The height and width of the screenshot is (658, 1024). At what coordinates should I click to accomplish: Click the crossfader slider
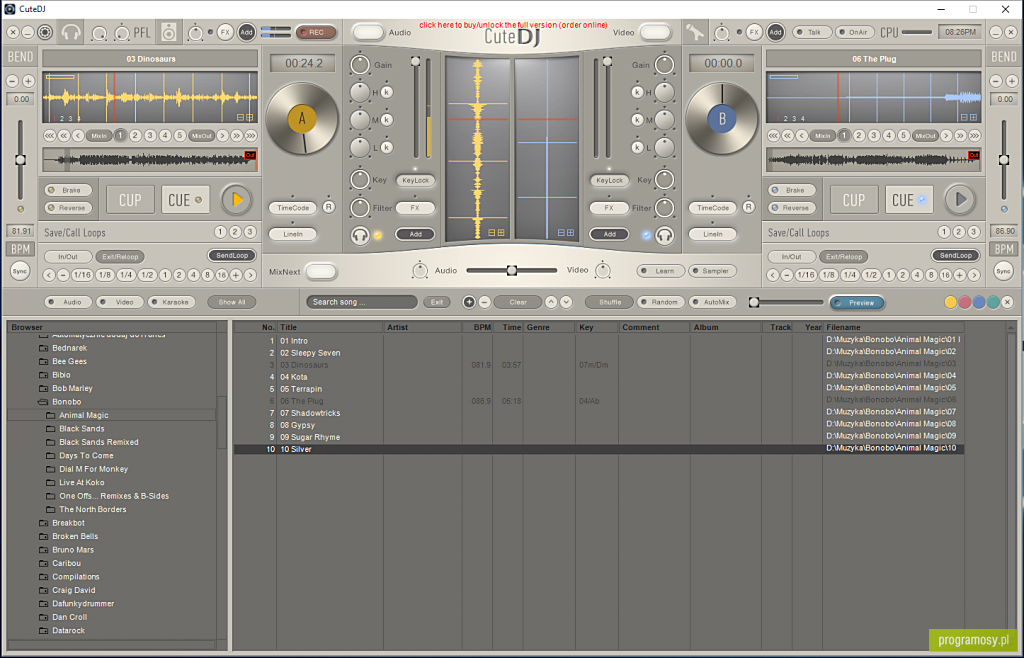coord(511,270)
